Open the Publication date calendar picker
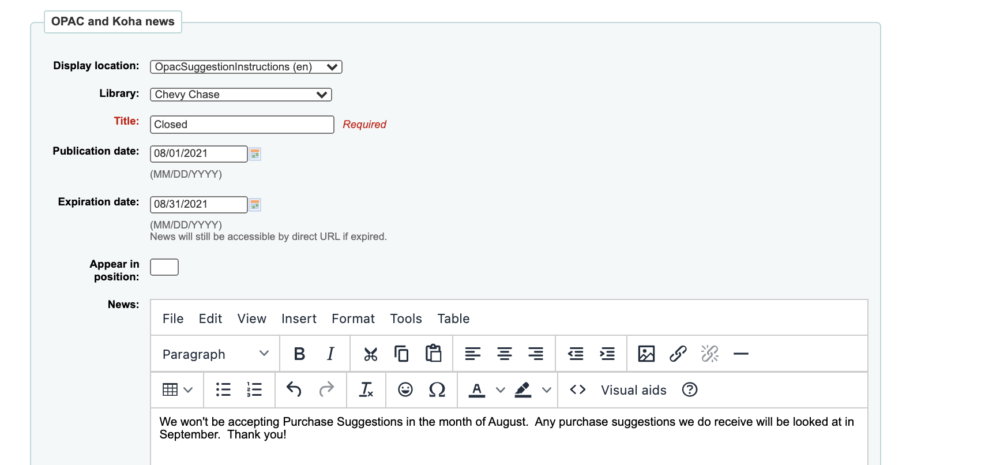This screenshot has height=465, width=1000. (255, 154)
